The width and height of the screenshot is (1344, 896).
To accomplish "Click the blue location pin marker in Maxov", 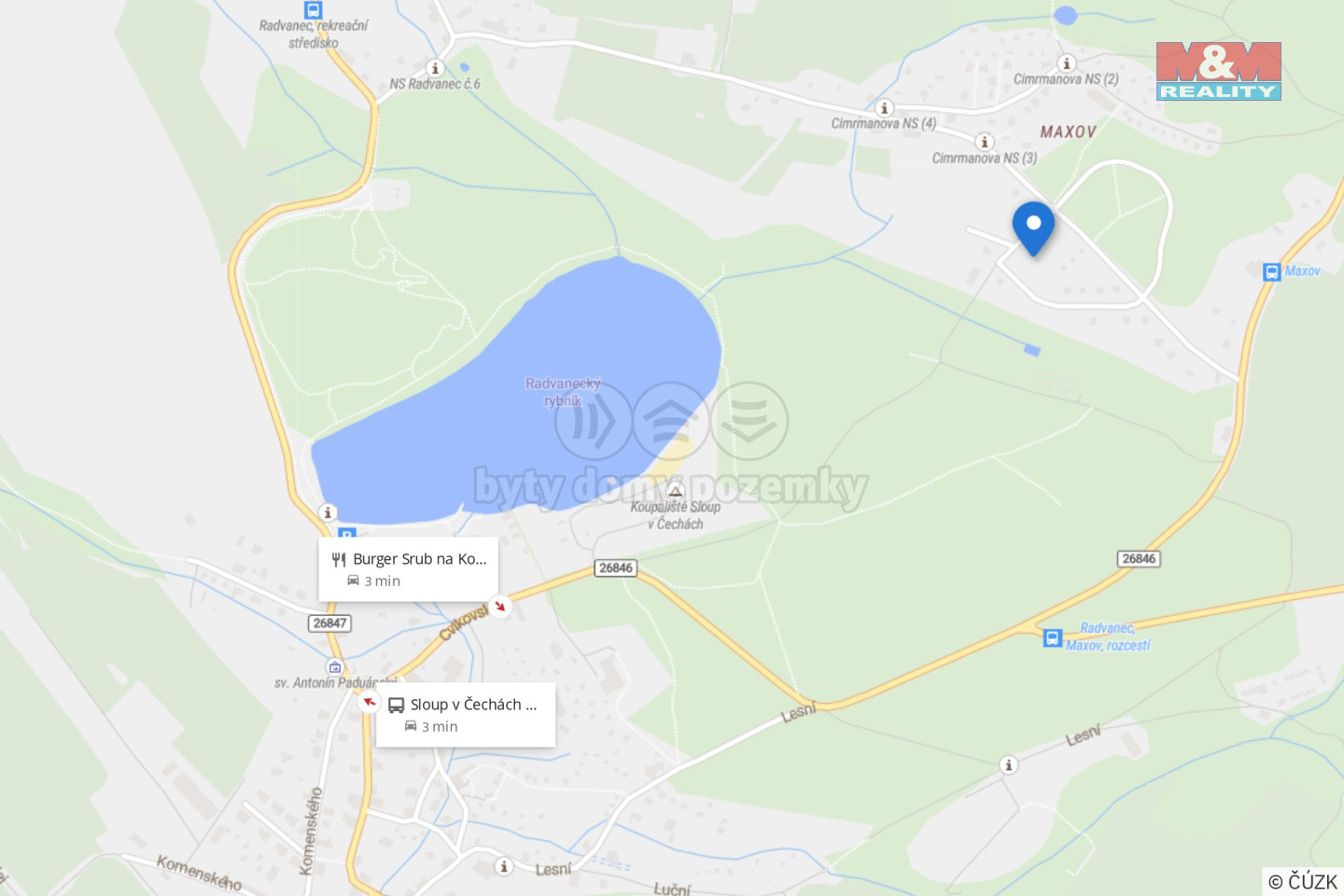I will coord(1033,227).
